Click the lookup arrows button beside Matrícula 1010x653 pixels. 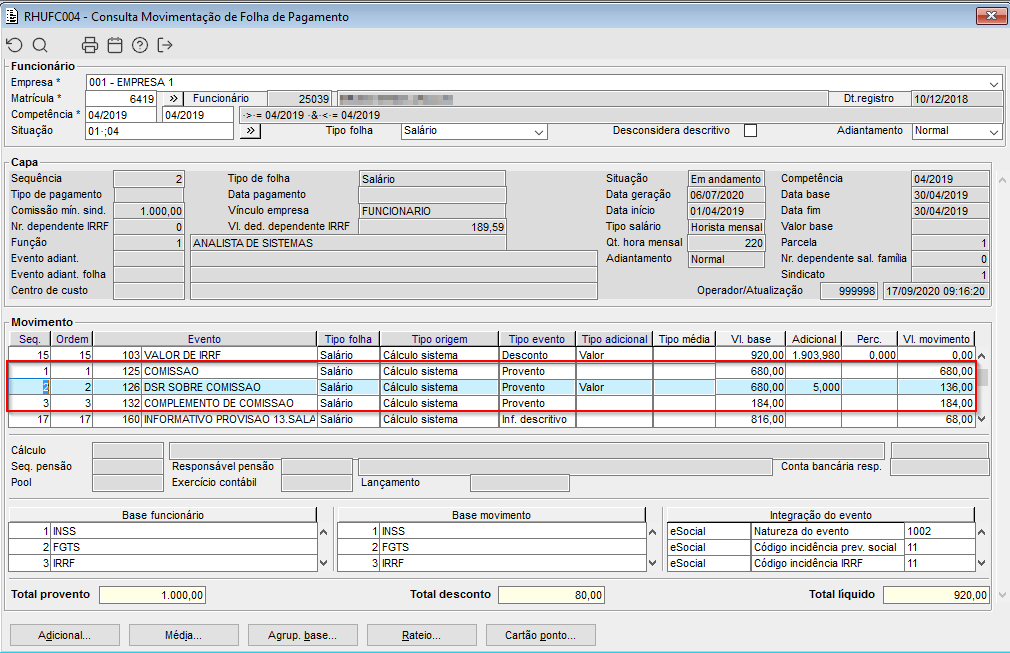172,99
